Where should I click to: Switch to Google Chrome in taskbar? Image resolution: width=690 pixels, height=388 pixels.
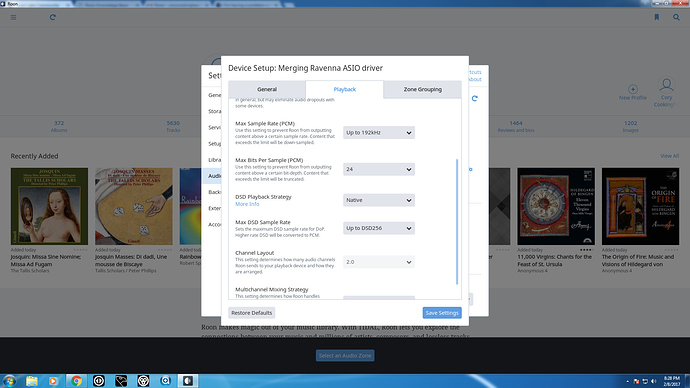tap(76, 381)
